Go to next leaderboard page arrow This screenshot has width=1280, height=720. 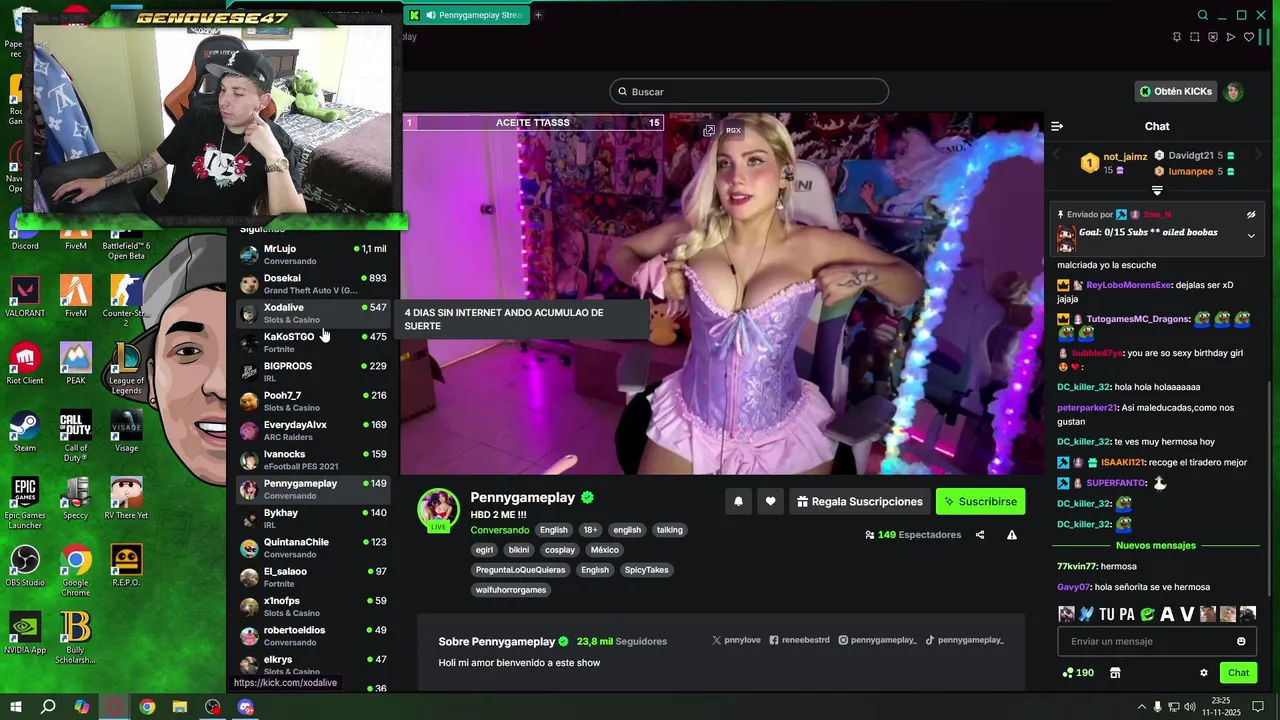1258,155
